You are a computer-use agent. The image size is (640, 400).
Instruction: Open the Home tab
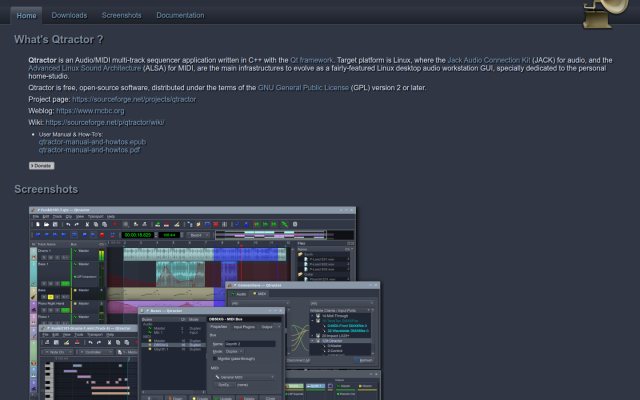click(26, 16)
